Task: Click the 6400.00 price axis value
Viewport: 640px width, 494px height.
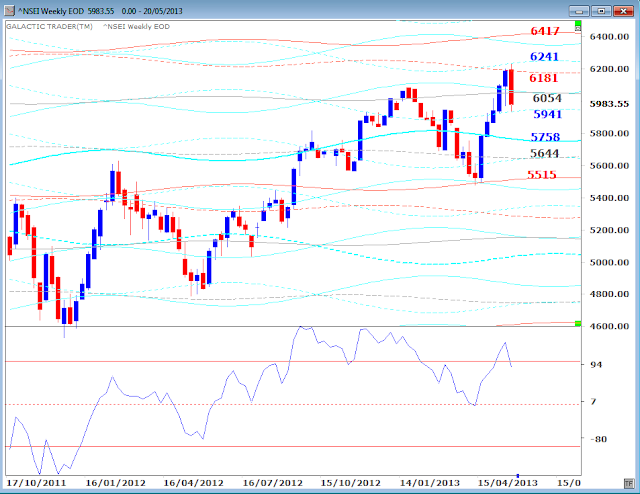Action: (x=609, y=37)
